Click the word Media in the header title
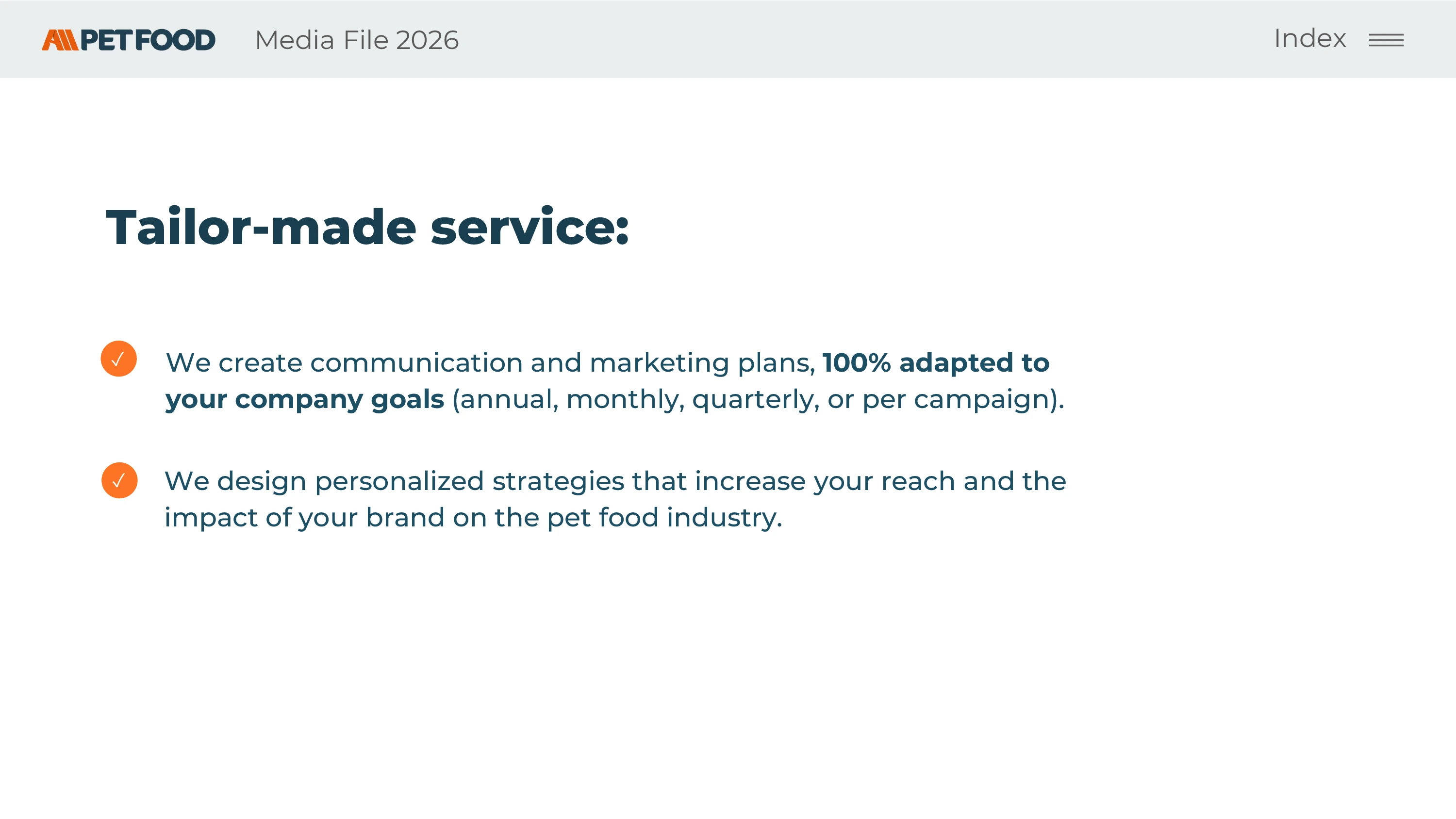The width and height of the screenshot is (1456, 819). pos(295,40)
